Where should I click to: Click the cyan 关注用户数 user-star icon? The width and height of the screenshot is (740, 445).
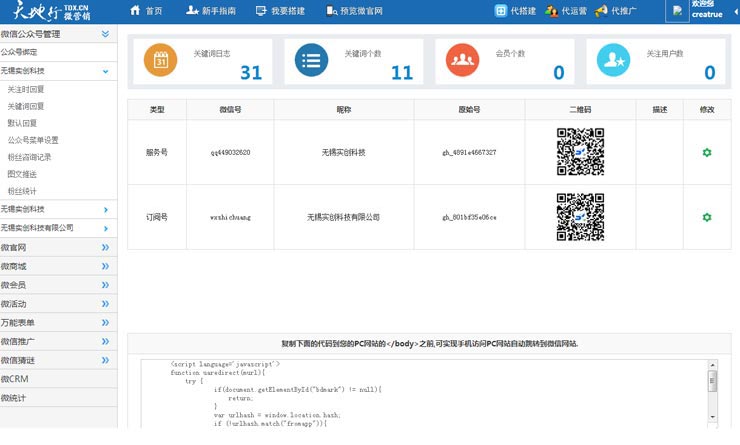click(612, 61)
